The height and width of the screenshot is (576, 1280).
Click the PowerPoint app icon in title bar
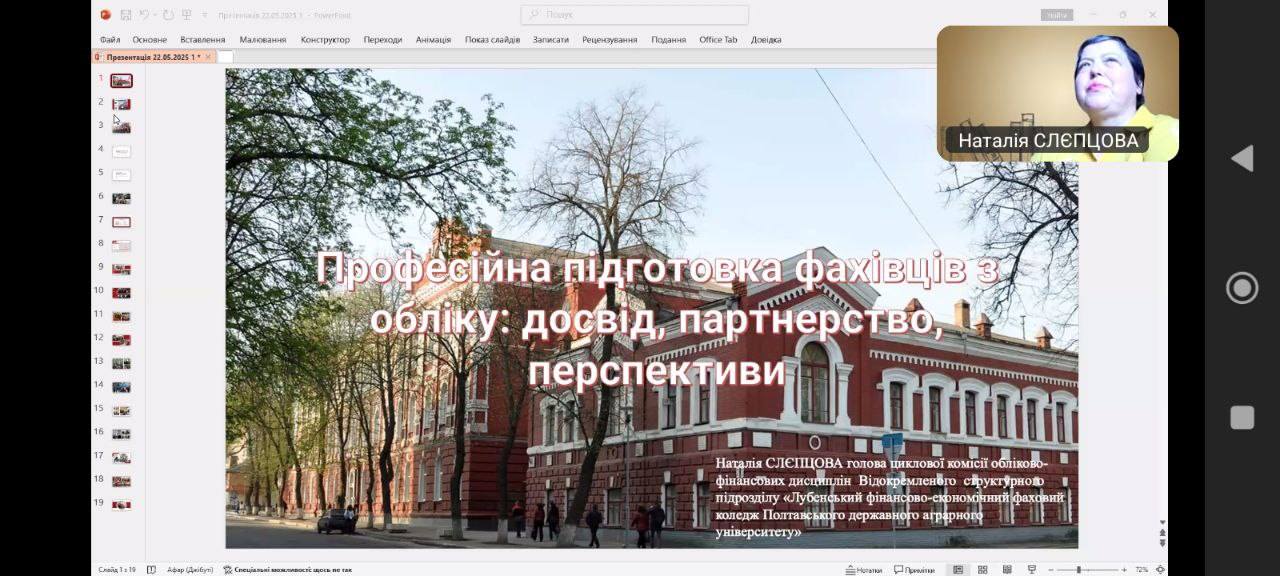click(105, 15)
